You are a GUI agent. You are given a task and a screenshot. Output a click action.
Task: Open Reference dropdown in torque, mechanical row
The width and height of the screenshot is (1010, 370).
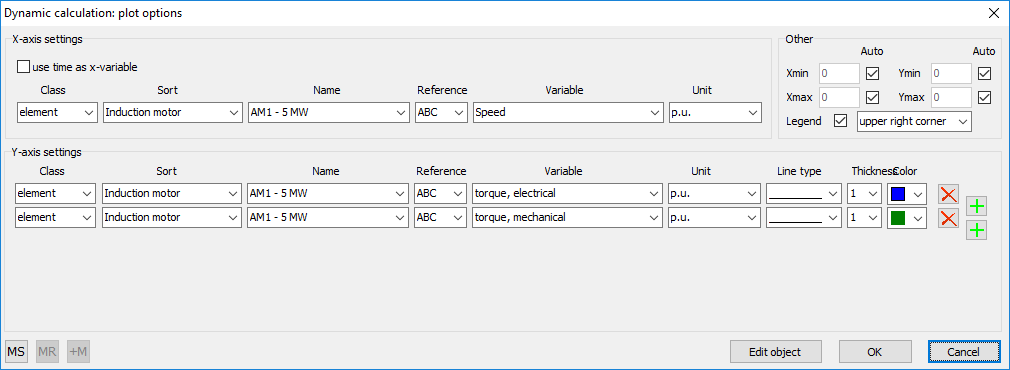(441, 217)
